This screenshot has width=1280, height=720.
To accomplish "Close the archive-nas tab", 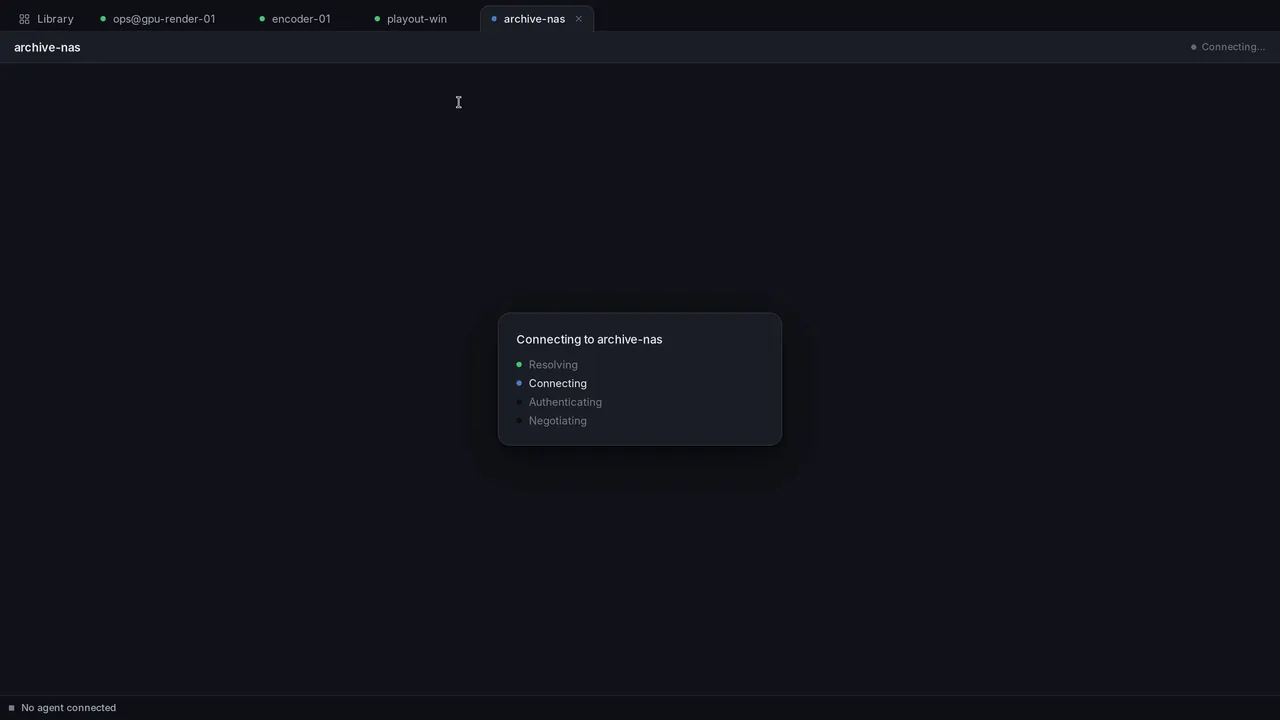I will 578,19.
